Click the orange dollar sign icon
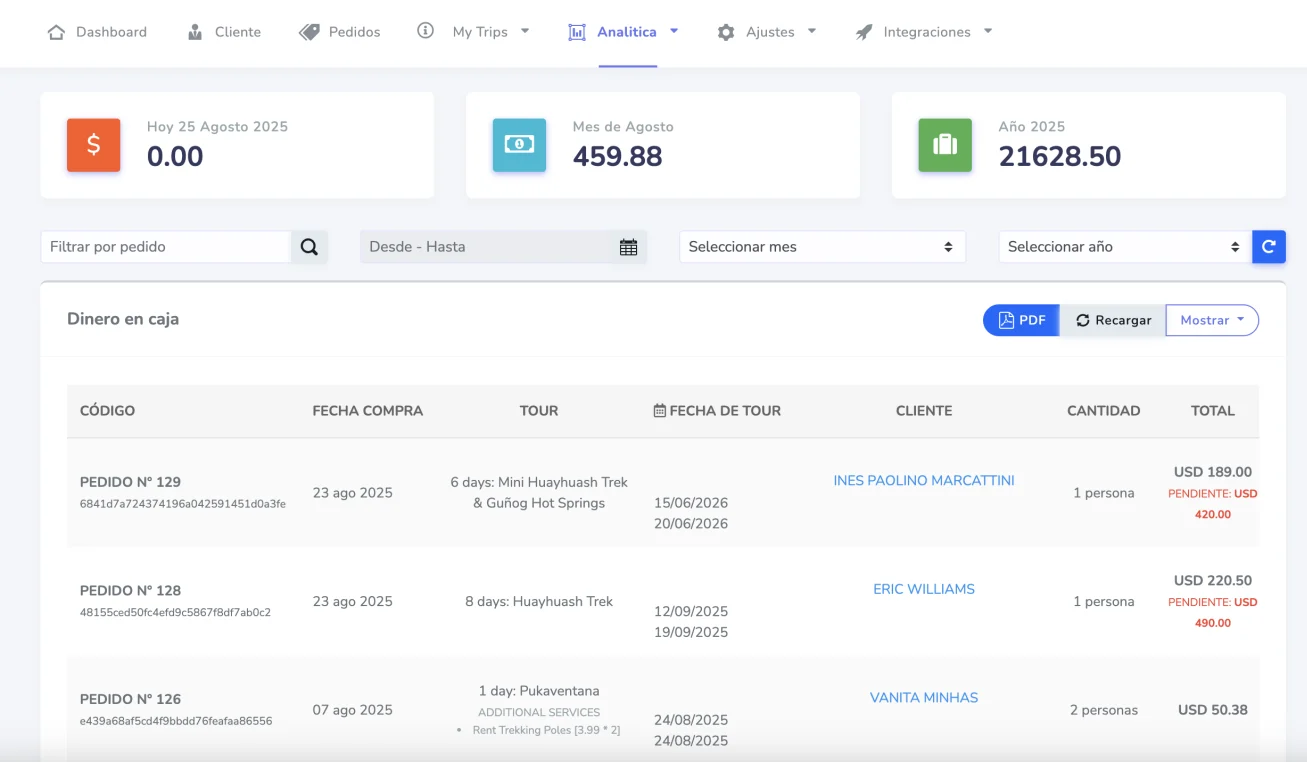This screenshot has height=762, width=1307. [x=94, y=145]
